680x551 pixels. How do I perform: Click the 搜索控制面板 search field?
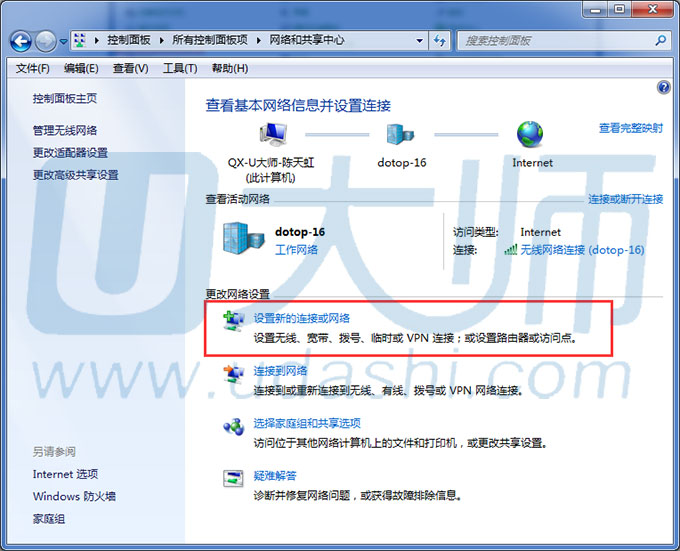(555, 41)
